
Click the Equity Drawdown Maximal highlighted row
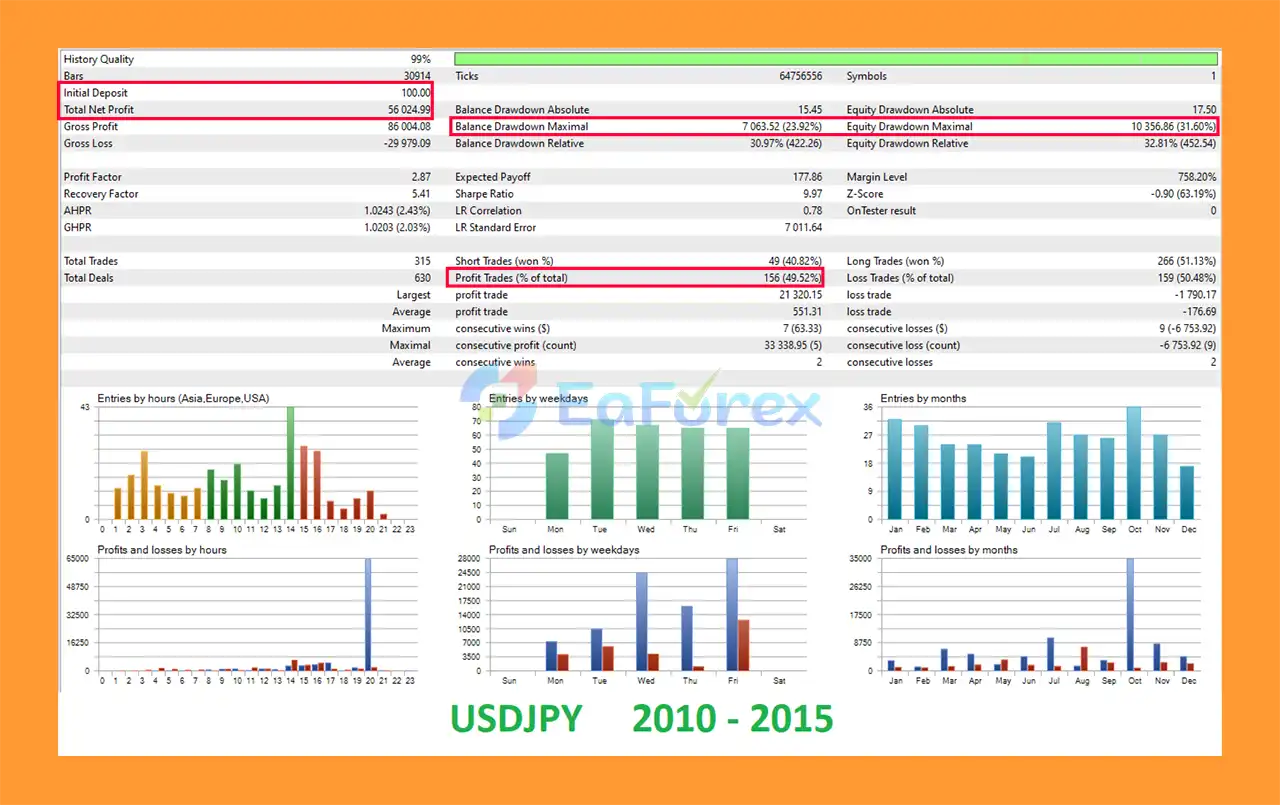click(1030, 127)
